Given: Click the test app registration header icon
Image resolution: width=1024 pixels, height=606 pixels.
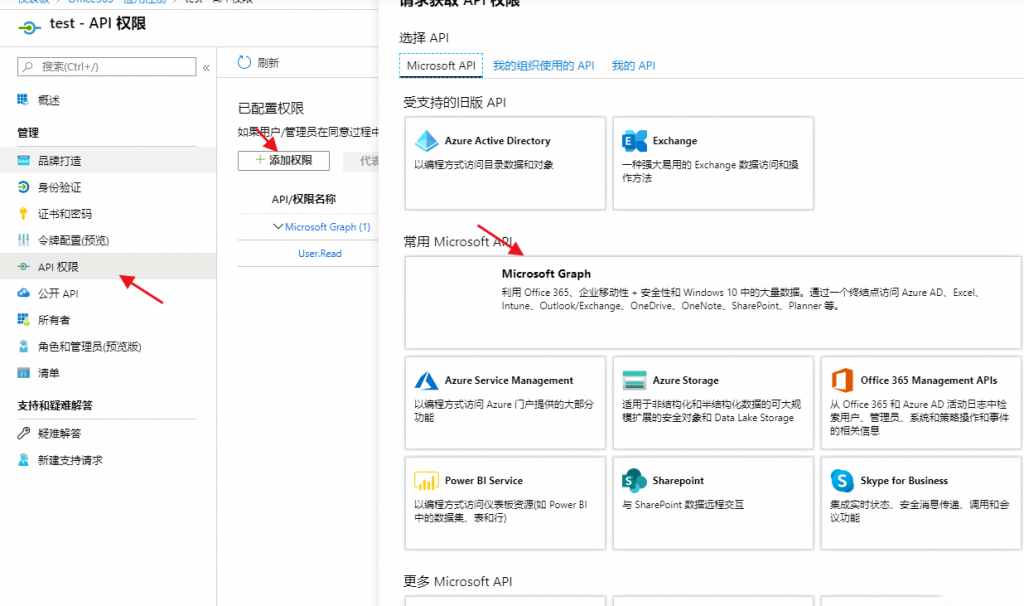Looking at the screenshot, I should [x=29, y=27].
